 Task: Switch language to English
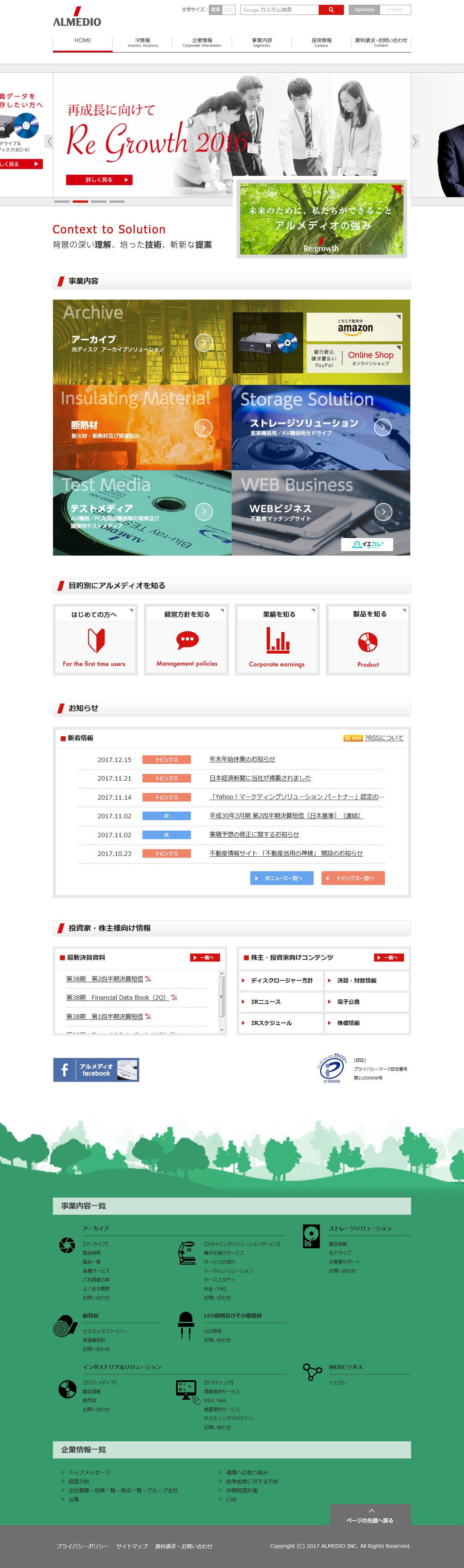(x=395, y=10)
